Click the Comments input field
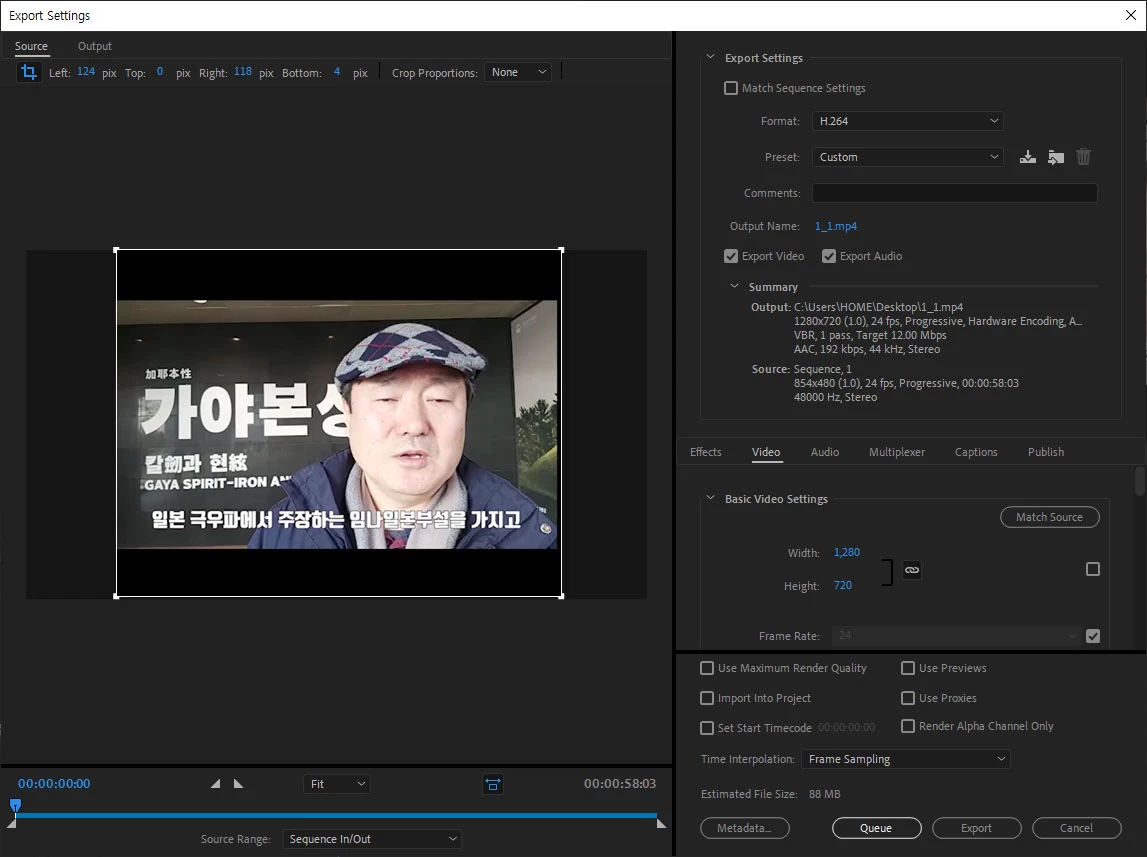Viewport: 1147px width, 857px height. tap(954, 193)
